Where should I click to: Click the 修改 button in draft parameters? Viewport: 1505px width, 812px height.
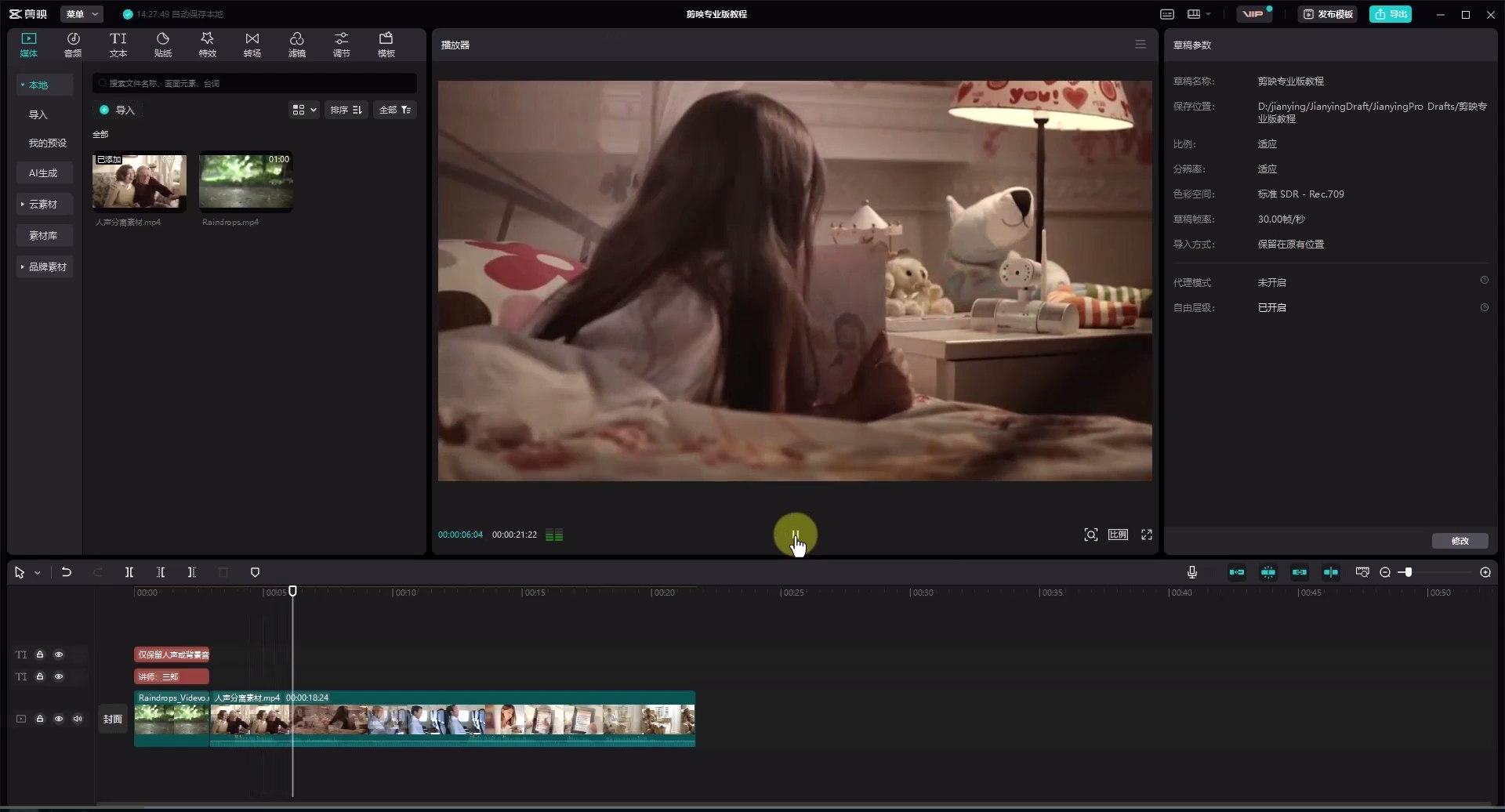tap(1459, 541)
